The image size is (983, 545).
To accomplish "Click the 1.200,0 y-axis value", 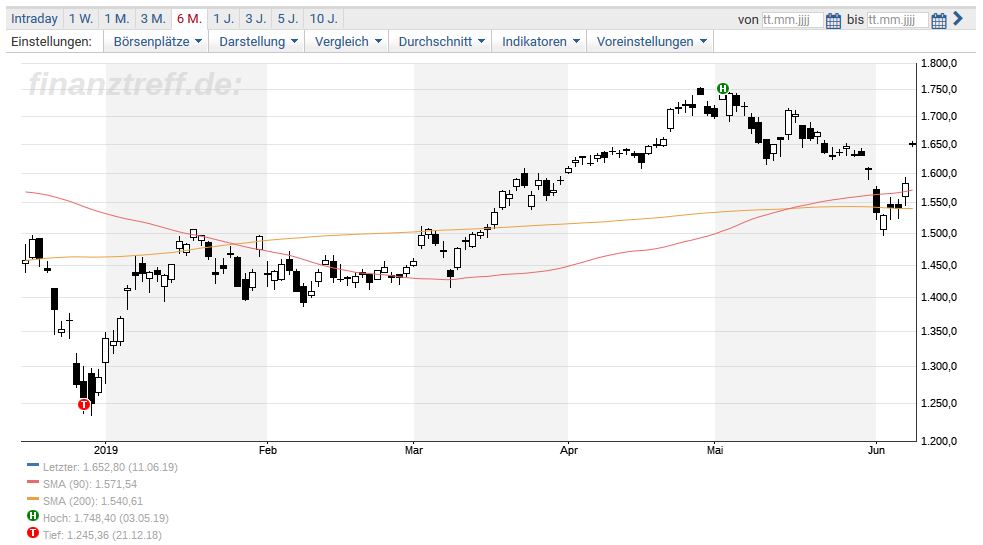I will [938, 441].
